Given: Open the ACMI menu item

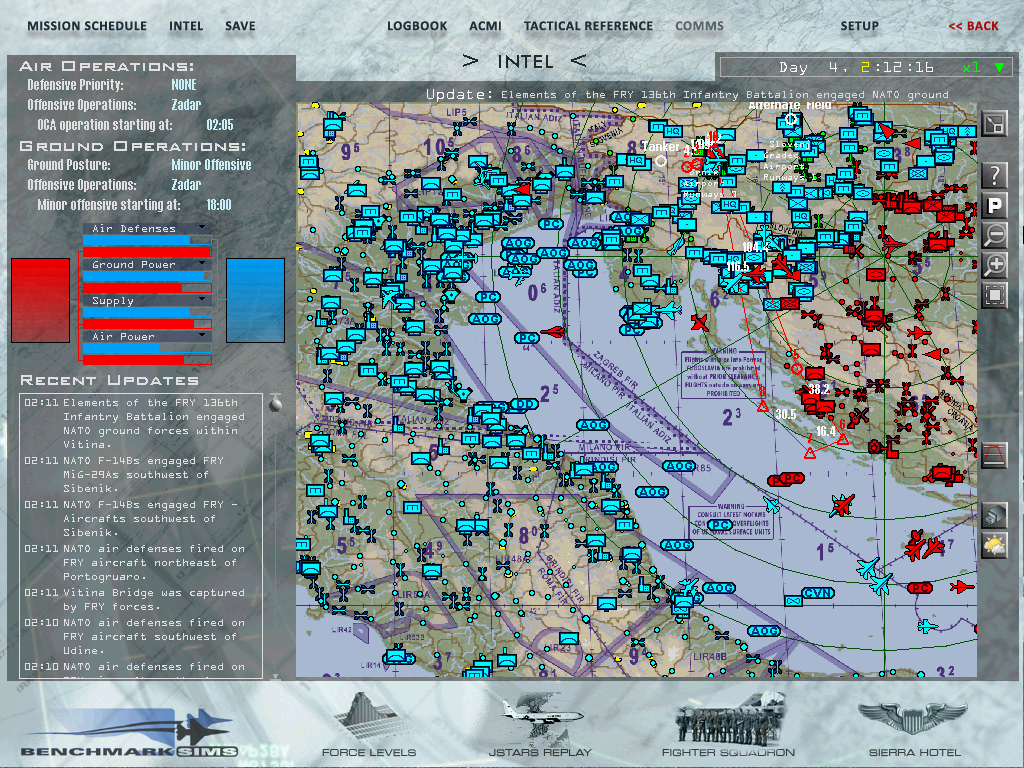Looking at the screenshot, I should tap(485, 26).
